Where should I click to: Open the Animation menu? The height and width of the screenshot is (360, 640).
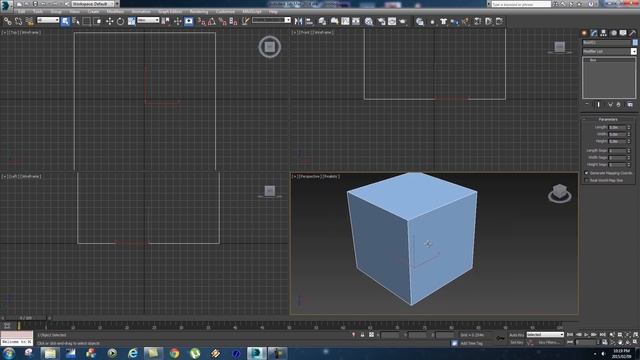[x=141, y=11]
